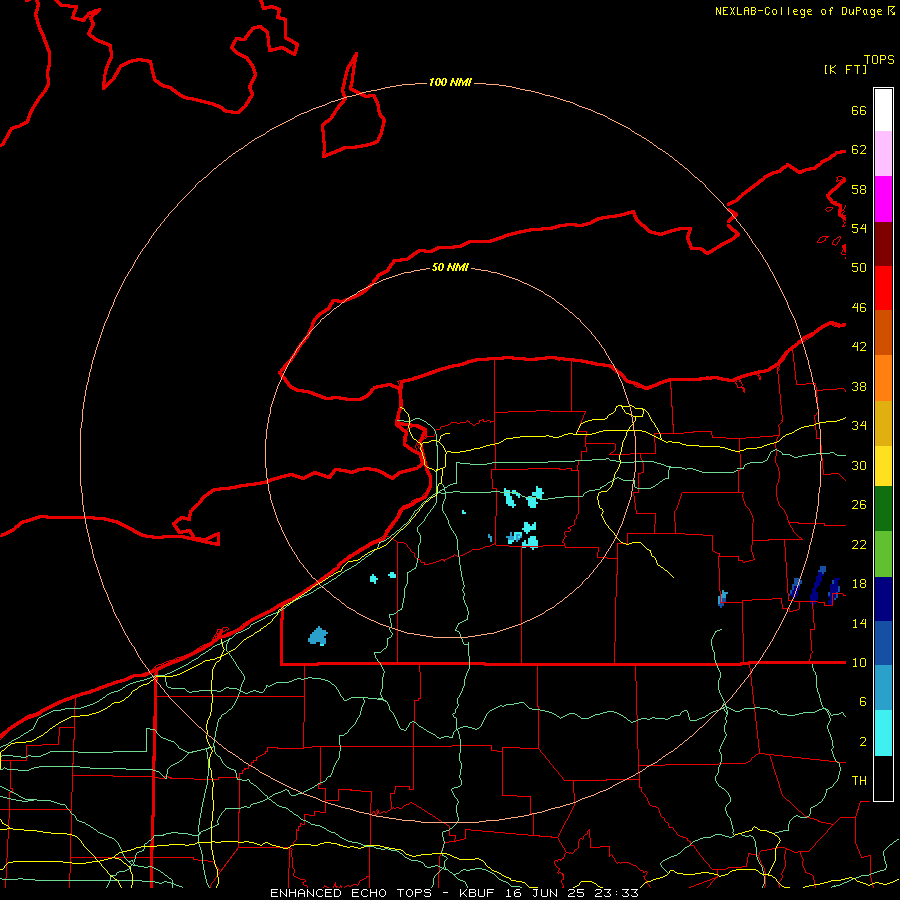Click the orange 42 kft legend swatch
This screenshot has width=900, height=900.
pos(883,377)
